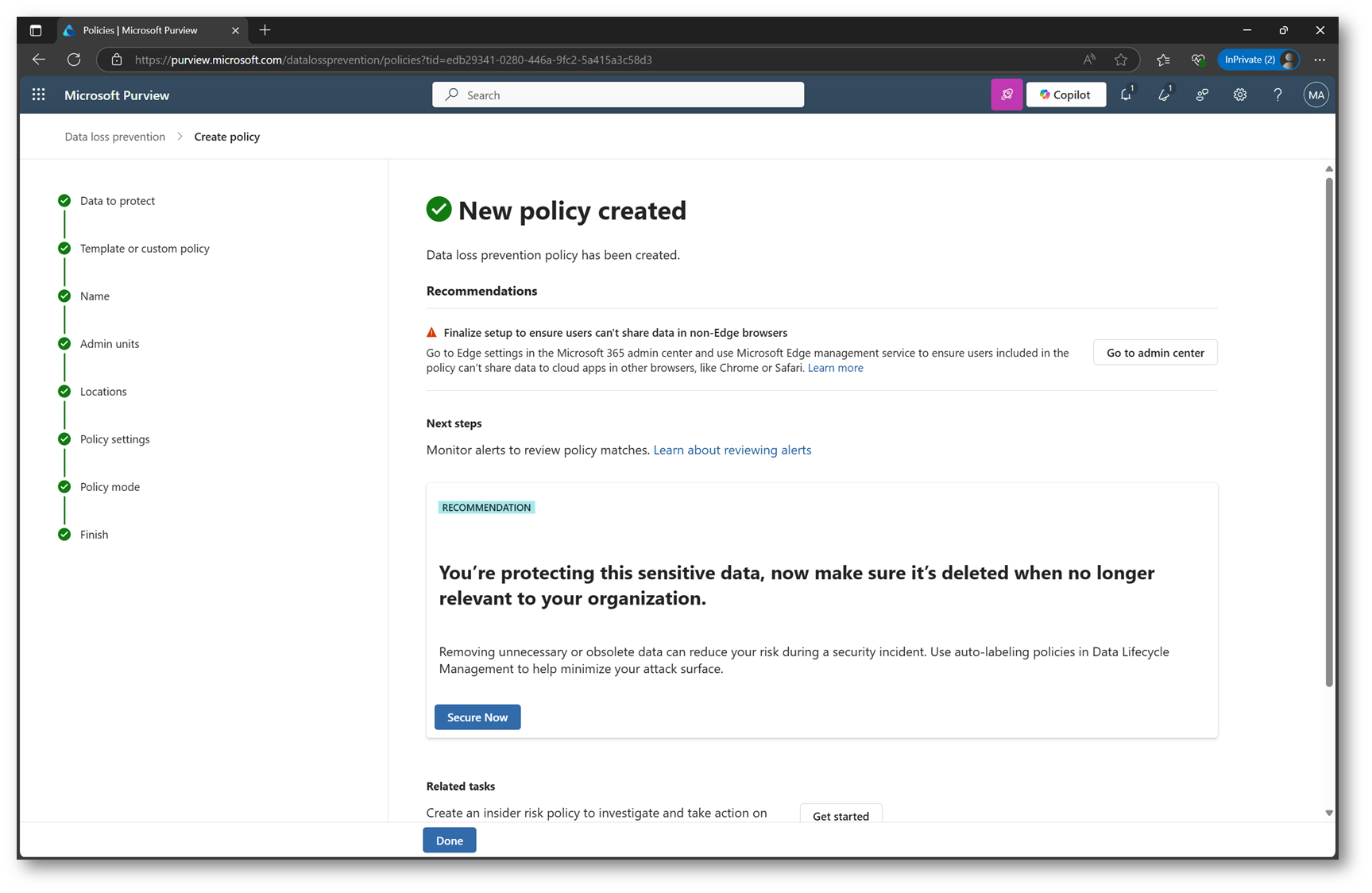This screenshot has height=893, width=1372.
Task: Open the MA account avatar
Action: pos(1316,95)
